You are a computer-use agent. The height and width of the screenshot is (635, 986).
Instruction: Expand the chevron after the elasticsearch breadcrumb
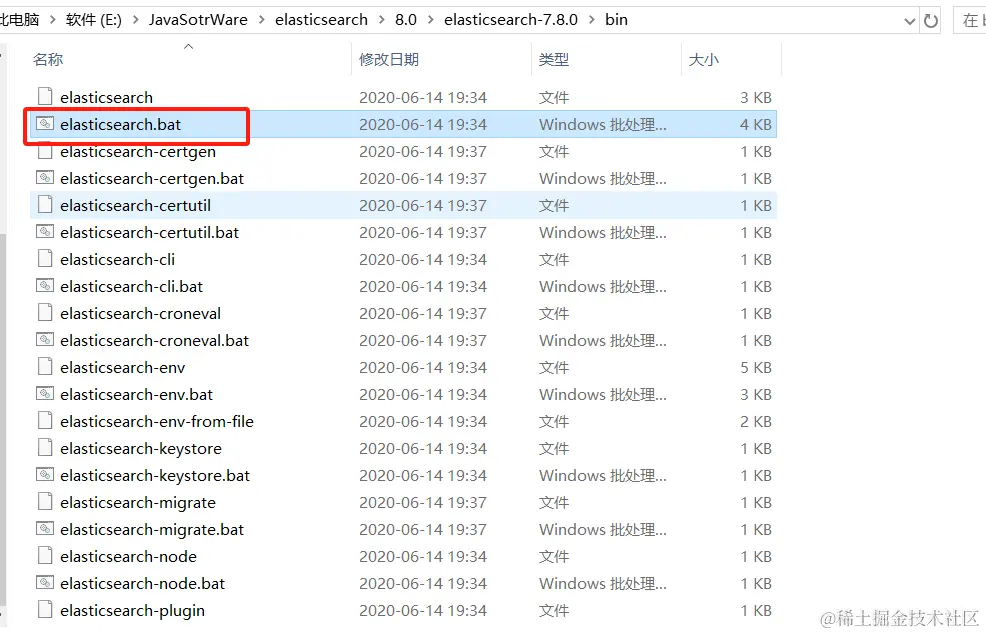tap(382, 20)
